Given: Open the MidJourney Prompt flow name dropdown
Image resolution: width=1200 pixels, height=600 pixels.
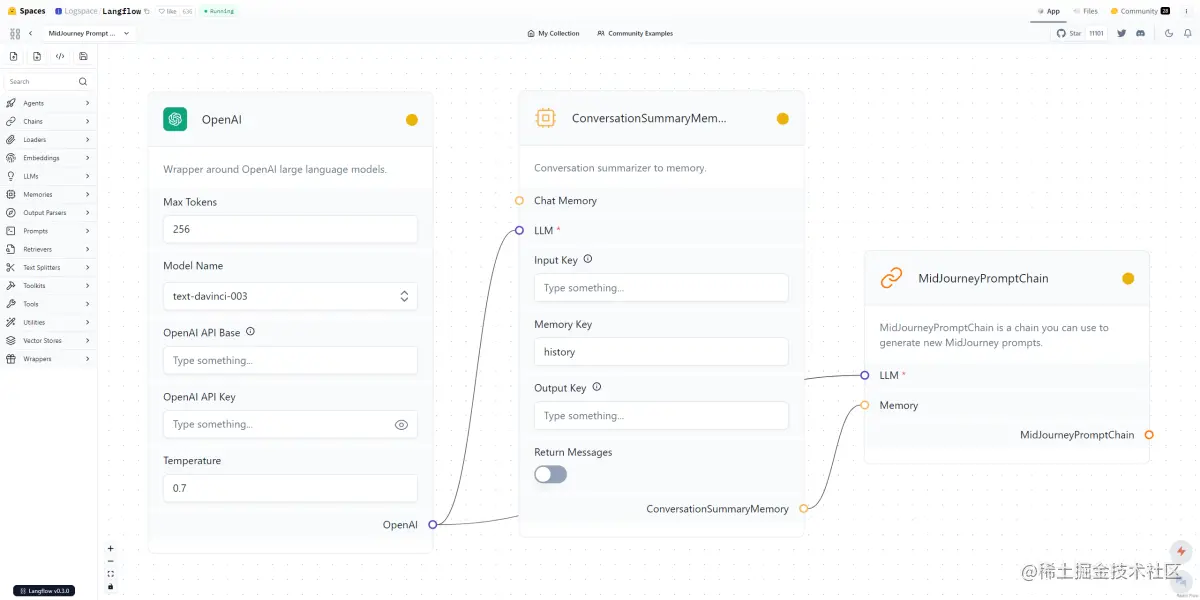Looking at the screenshot, I should click(x=89, y=33).
